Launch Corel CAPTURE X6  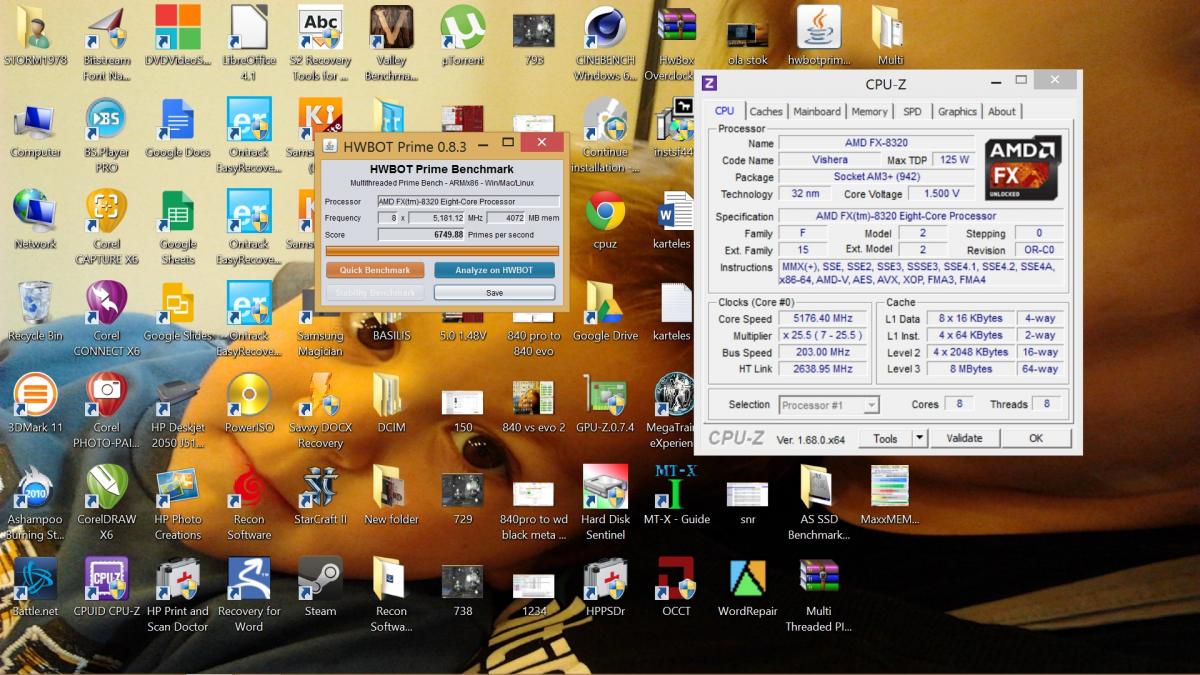107,226
